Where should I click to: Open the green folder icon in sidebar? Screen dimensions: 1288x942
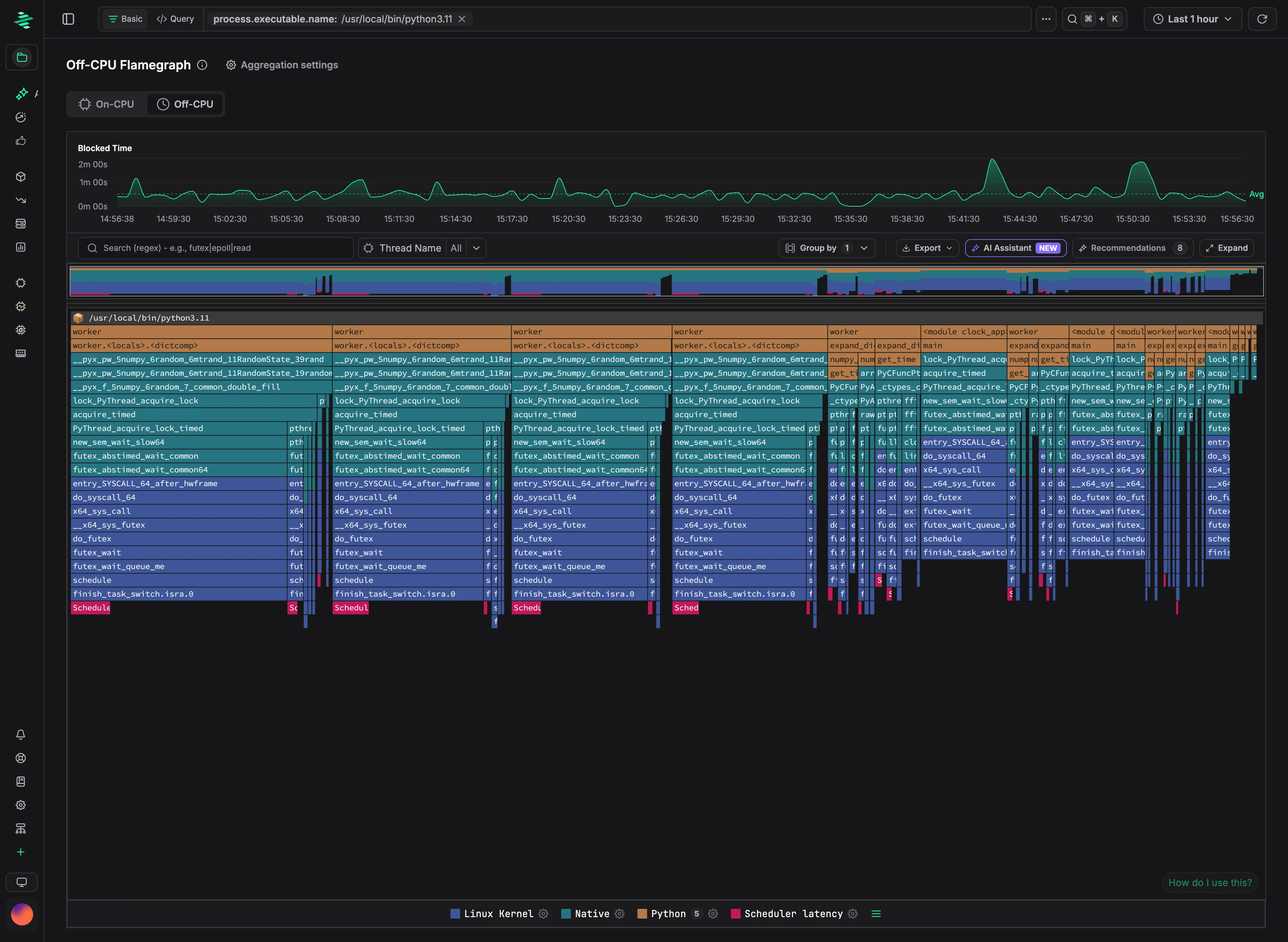coord(22,57)
